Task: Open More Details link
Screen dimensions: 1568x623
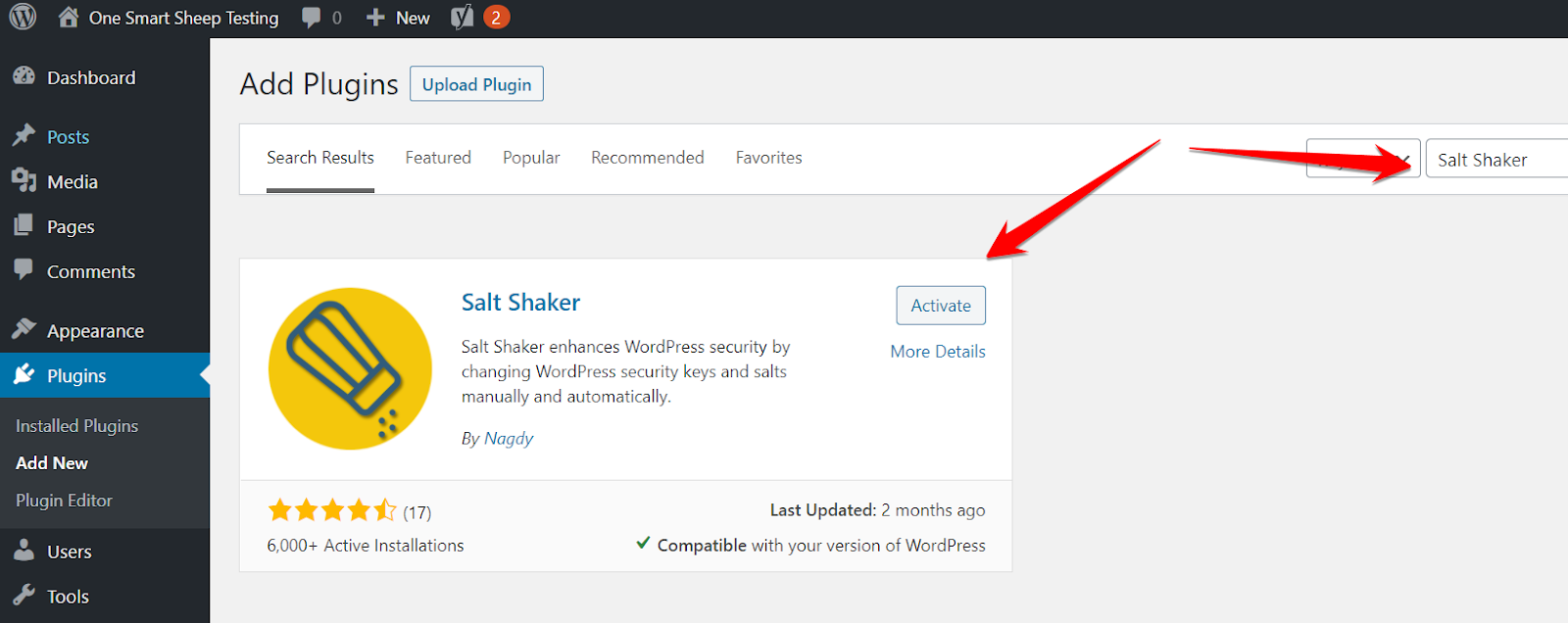Action: [937, 352]
